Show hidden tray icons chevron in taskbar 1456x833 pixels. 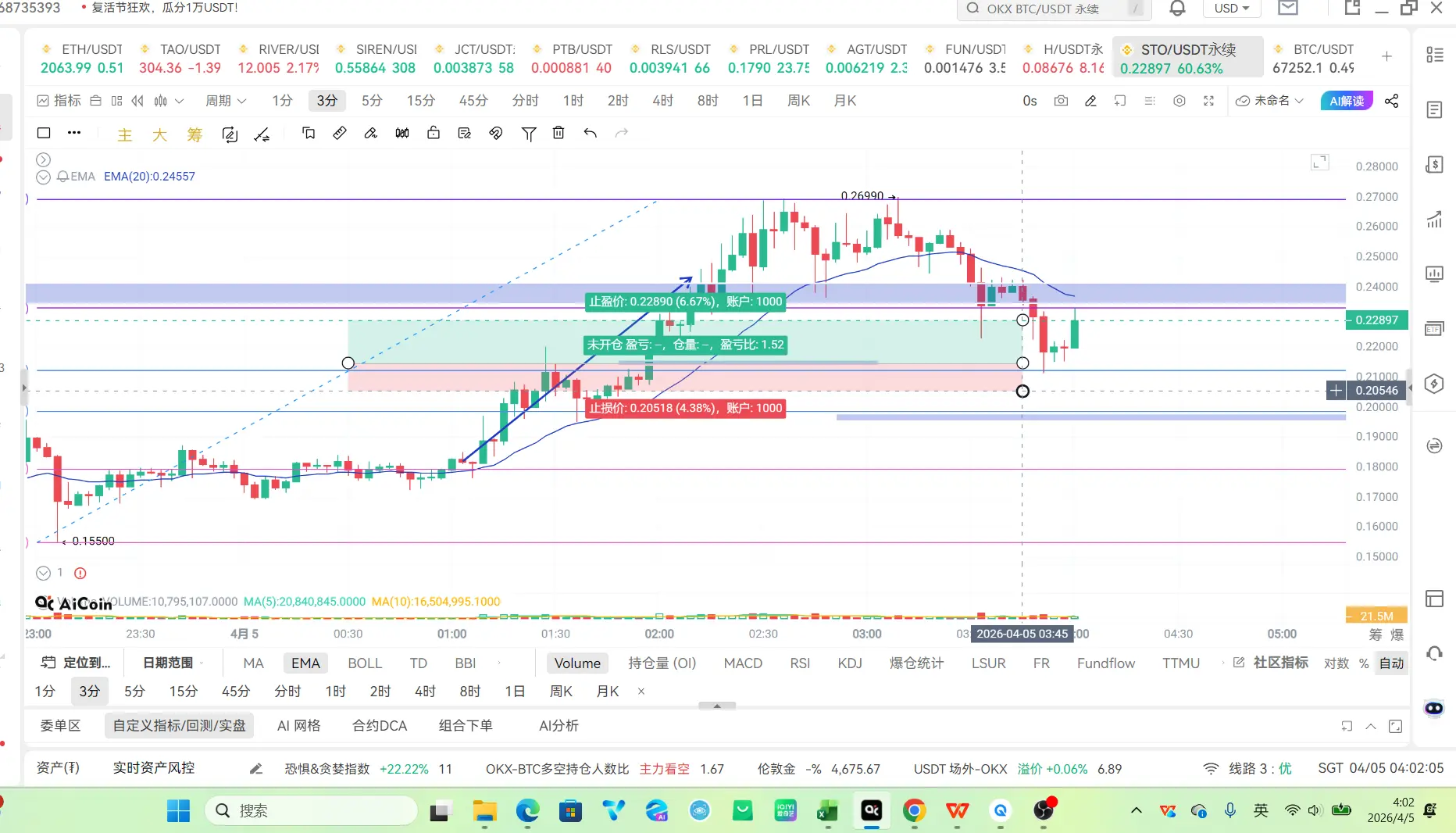click(x=1137, y=810)
